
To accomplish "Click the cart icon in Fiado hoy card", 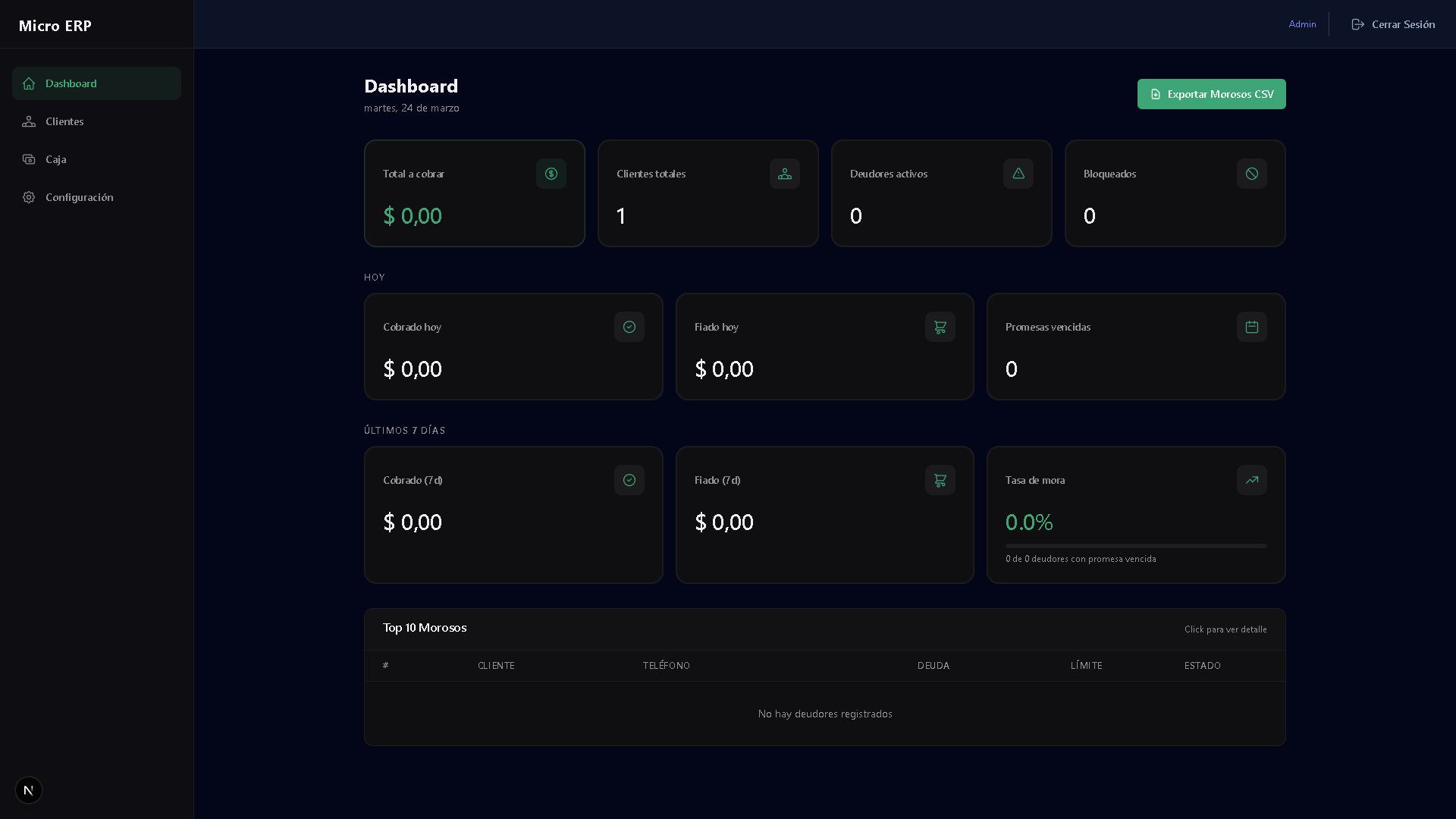I will [x=940, y=327].
